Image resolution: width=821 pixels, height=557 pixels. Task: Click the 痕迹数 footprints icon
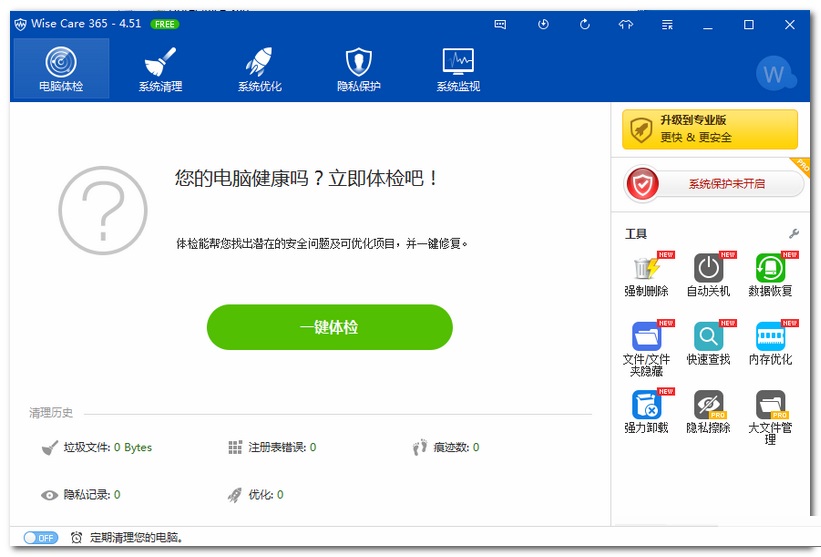(x=420, y=447)
